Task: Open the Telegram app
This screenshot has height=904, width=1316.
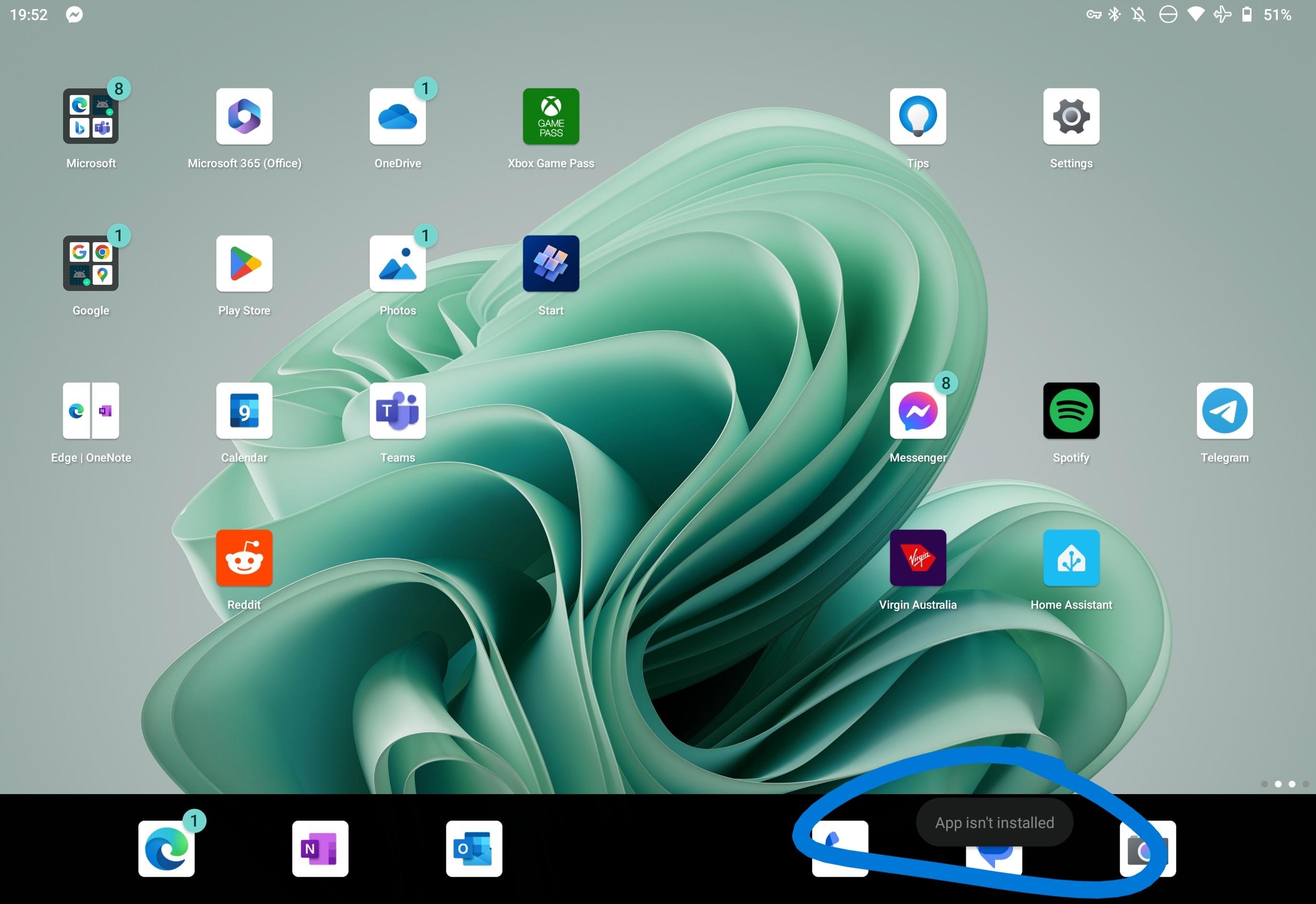Action: point(1224,410)
